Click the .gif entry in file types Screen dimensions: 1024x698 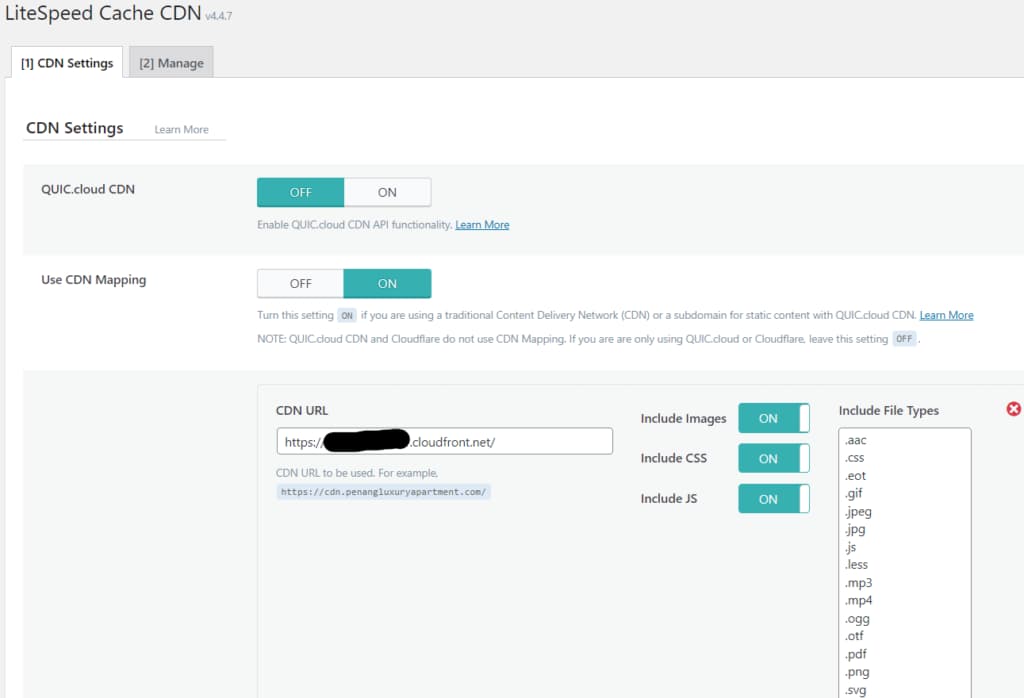(x=853, y=494)
